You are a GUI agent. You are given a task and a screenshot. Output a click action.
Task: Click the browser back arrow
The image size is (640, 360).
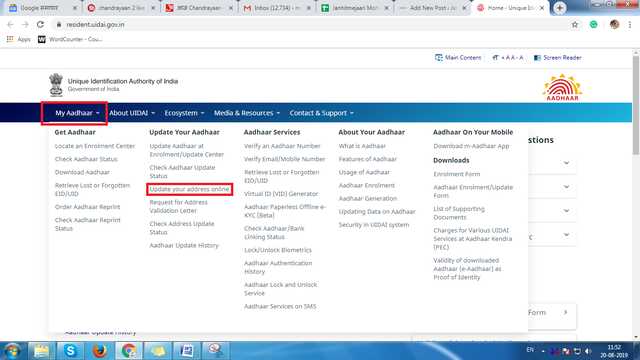pyautogui.click(x=10, y=24)
